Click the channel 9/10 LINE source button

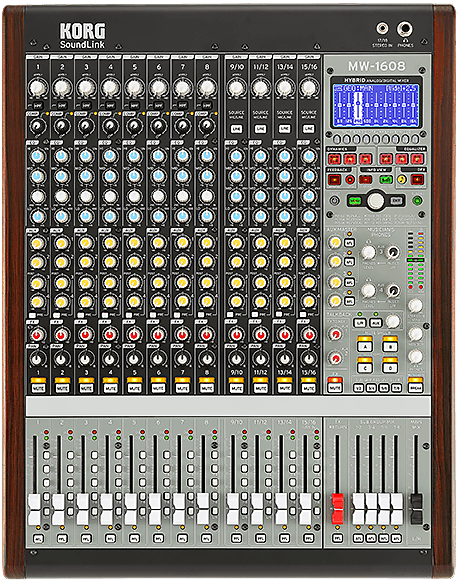pos(236,129)
